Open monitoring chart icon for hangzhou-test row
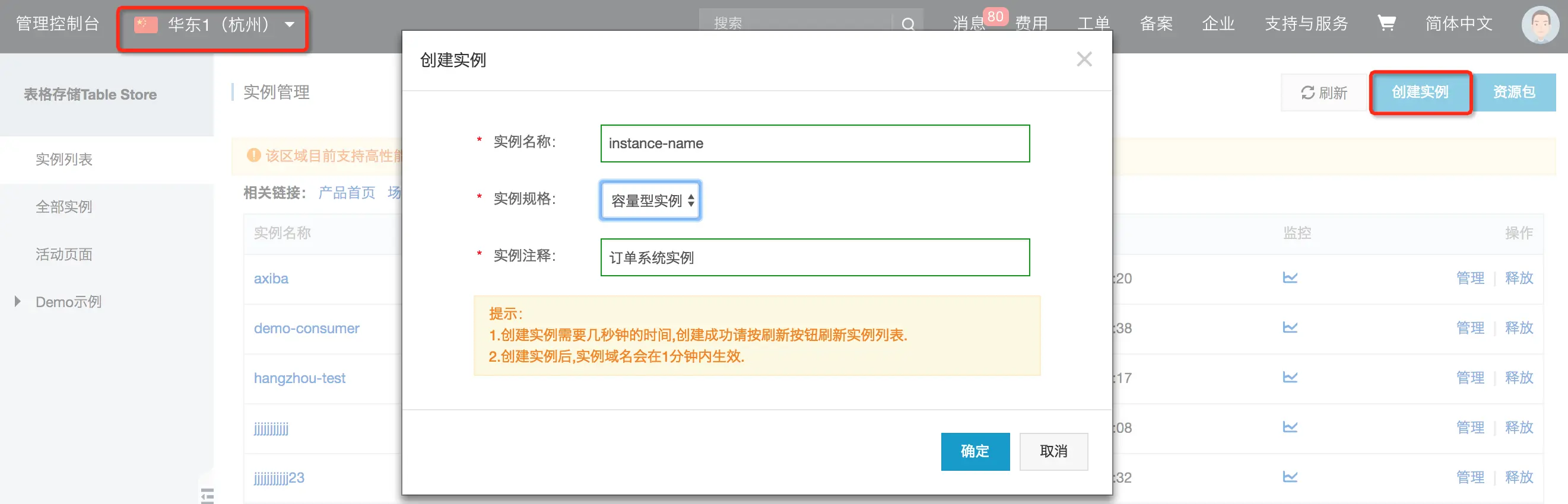This screenshot has height=504, width=1568. tap(1290, 378)
